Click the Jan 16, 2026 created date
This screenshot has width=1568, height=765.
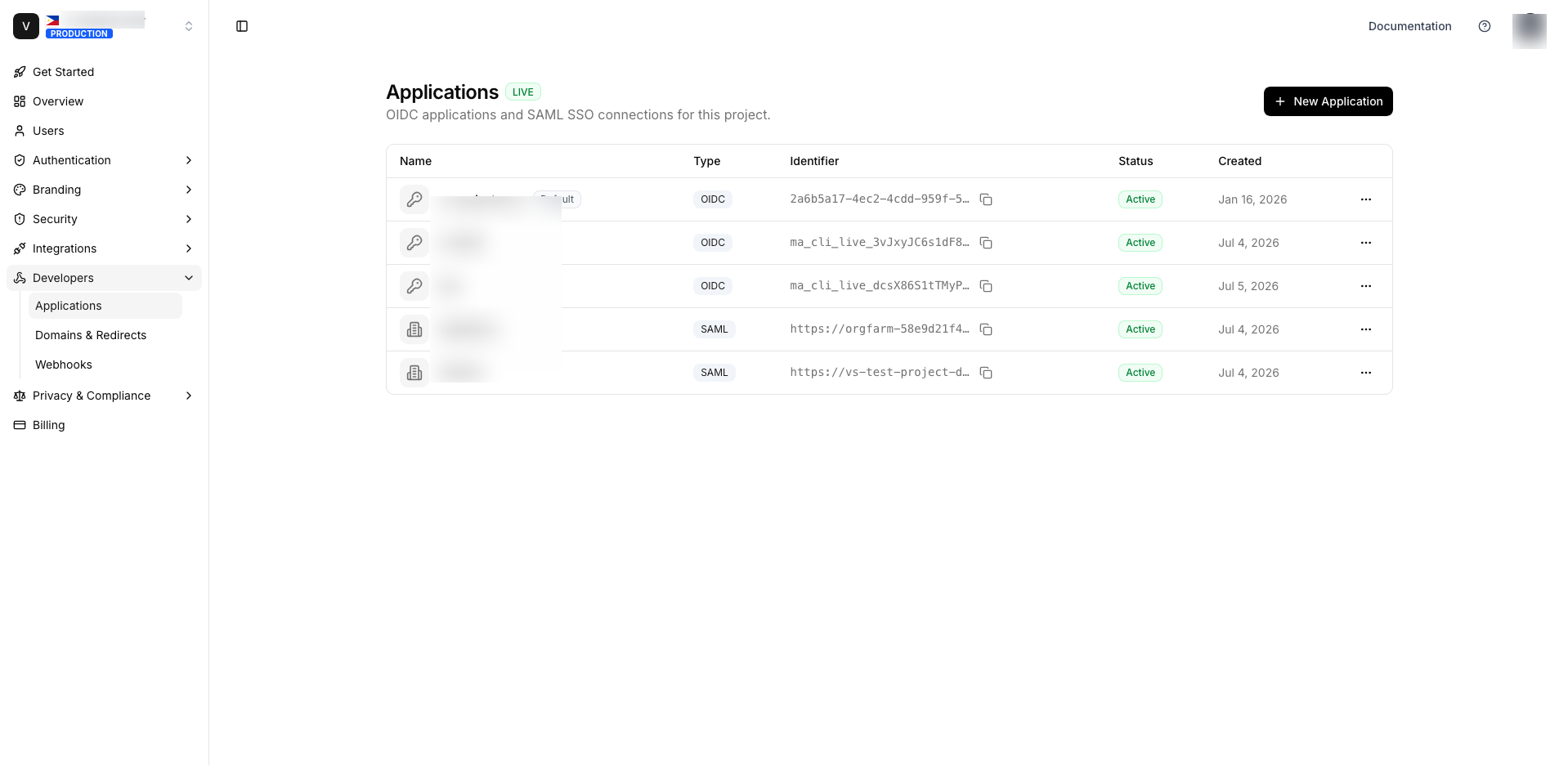1252,199
